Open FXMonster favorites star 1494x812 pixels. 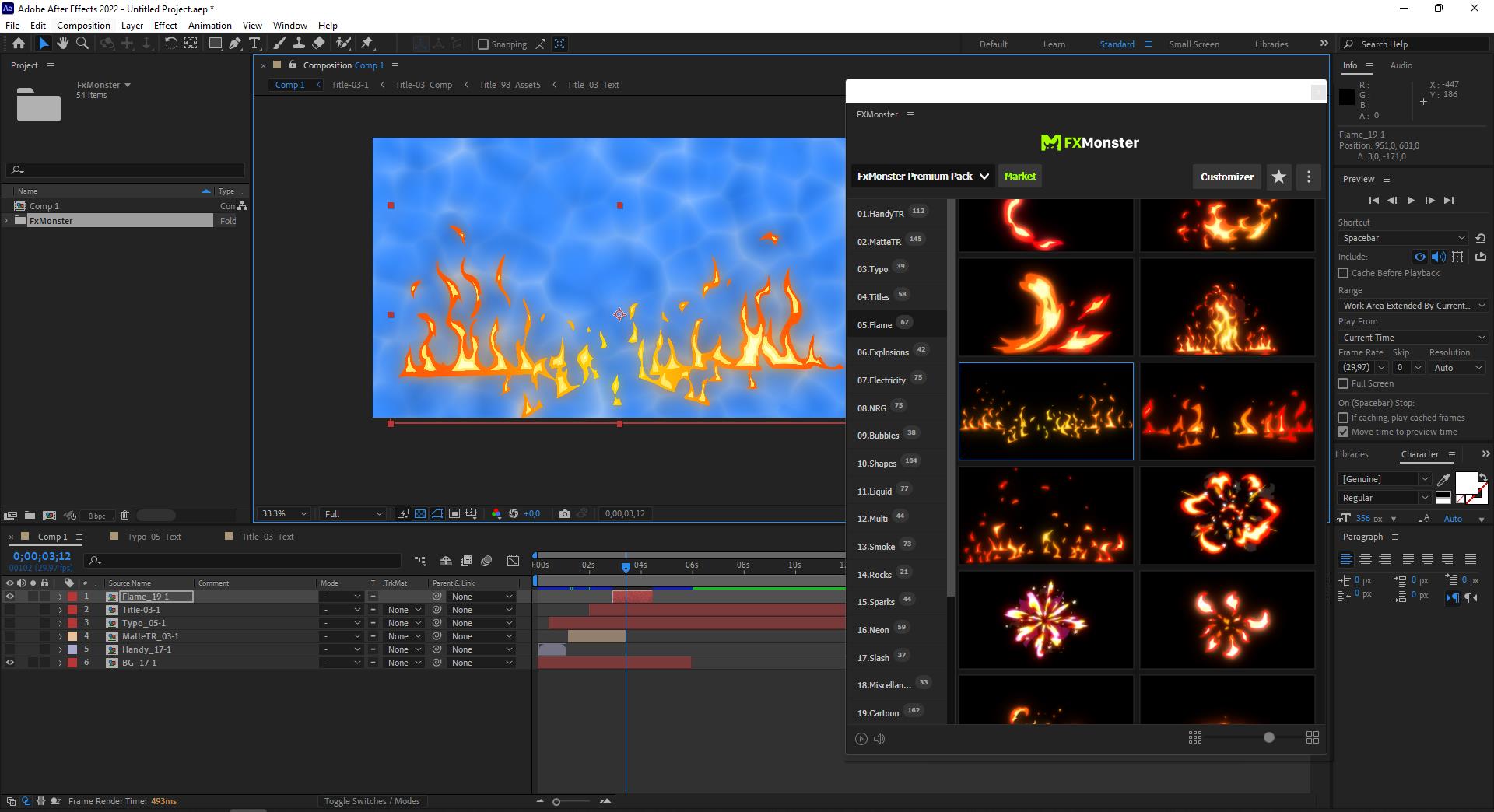point(1278,177)
